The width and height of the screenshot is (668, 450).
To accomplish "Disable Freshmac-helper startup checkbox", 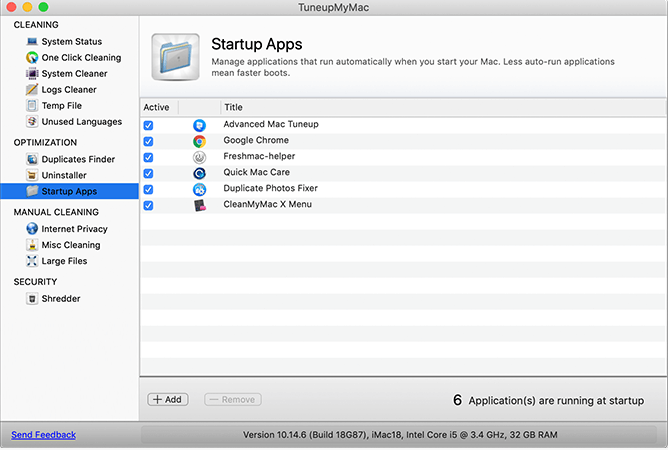I will click(x=148, y=157).
